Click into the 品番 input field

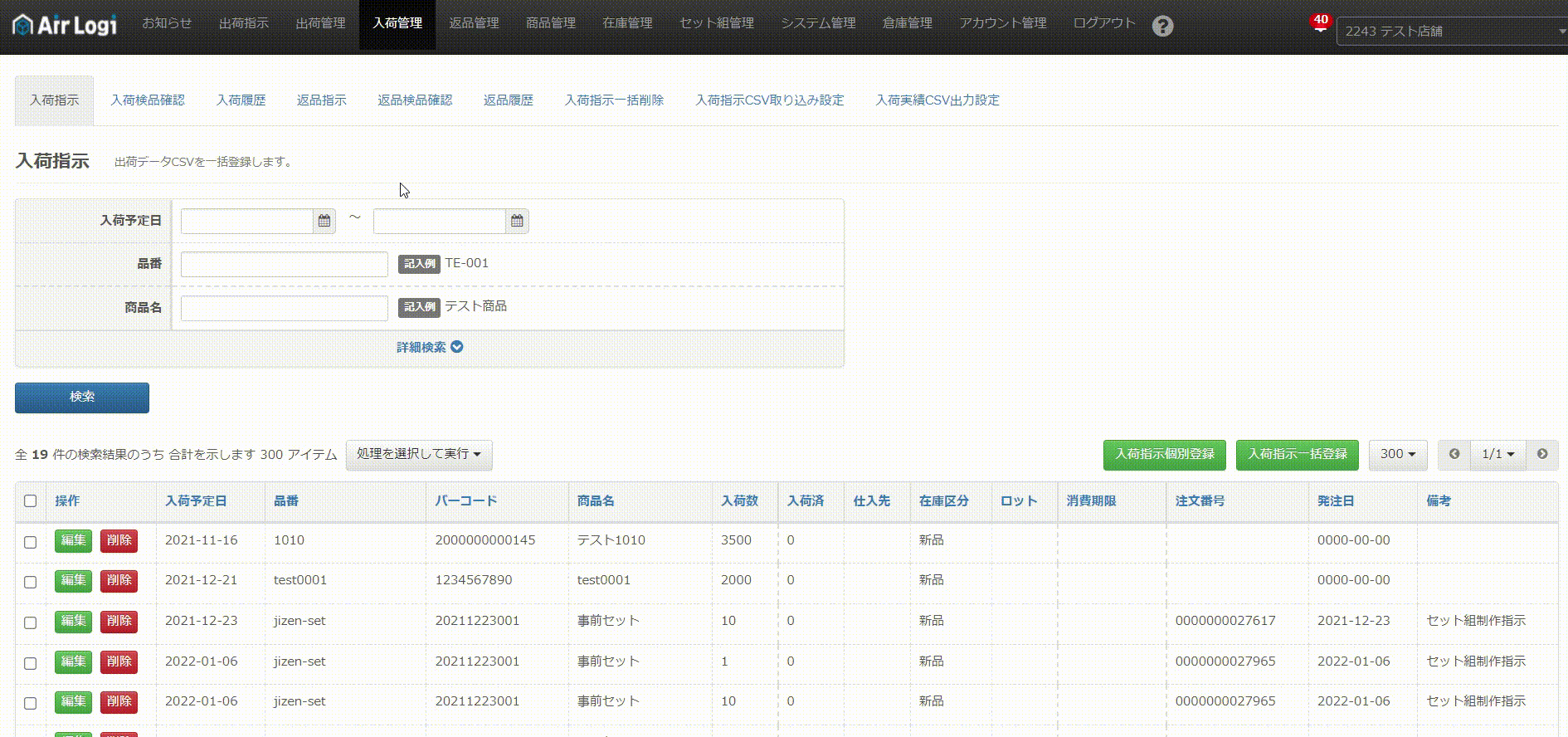(284, 264)
